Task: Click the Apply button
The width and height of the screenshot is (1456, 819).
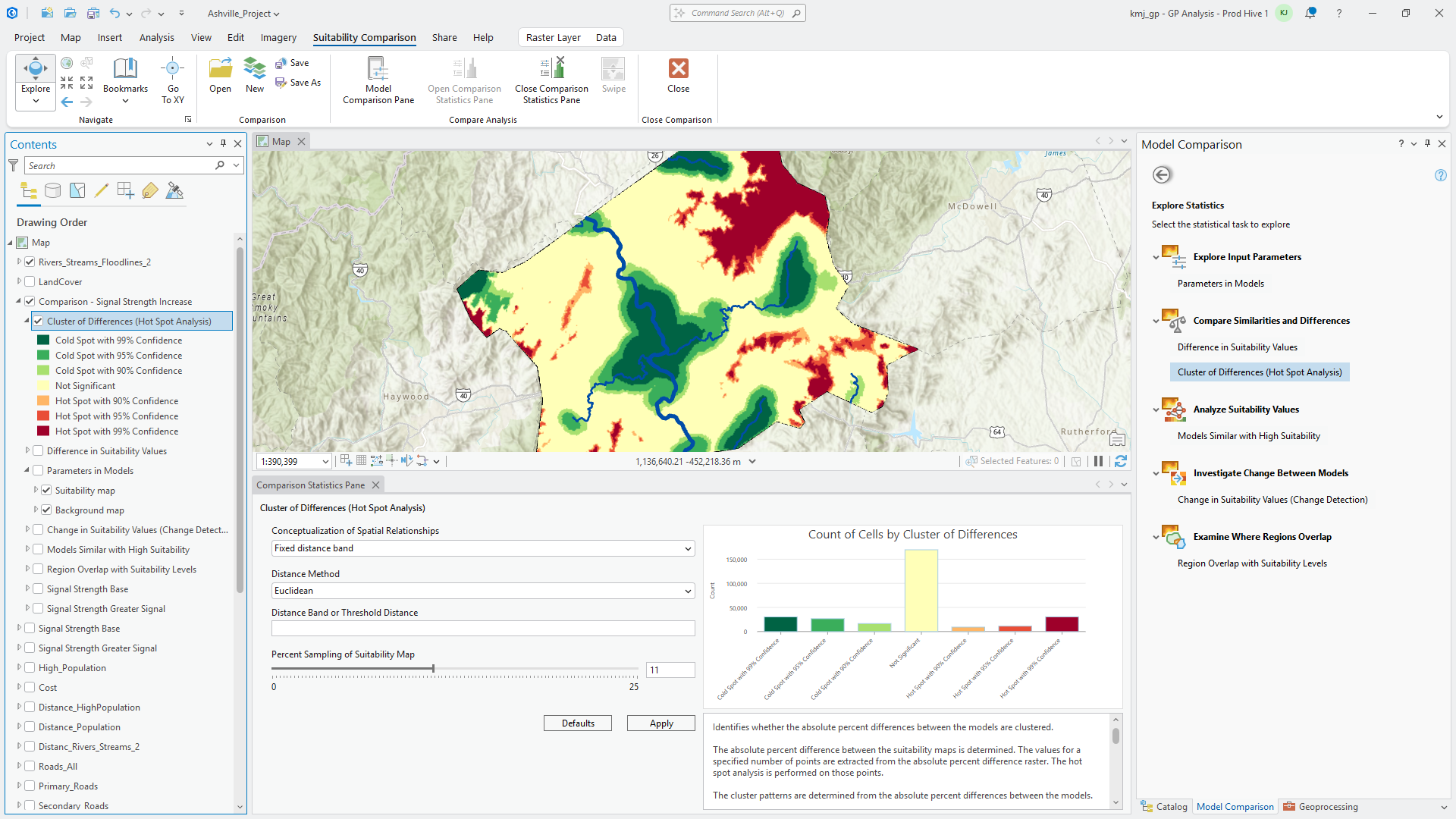Action: tap(661, 723)
